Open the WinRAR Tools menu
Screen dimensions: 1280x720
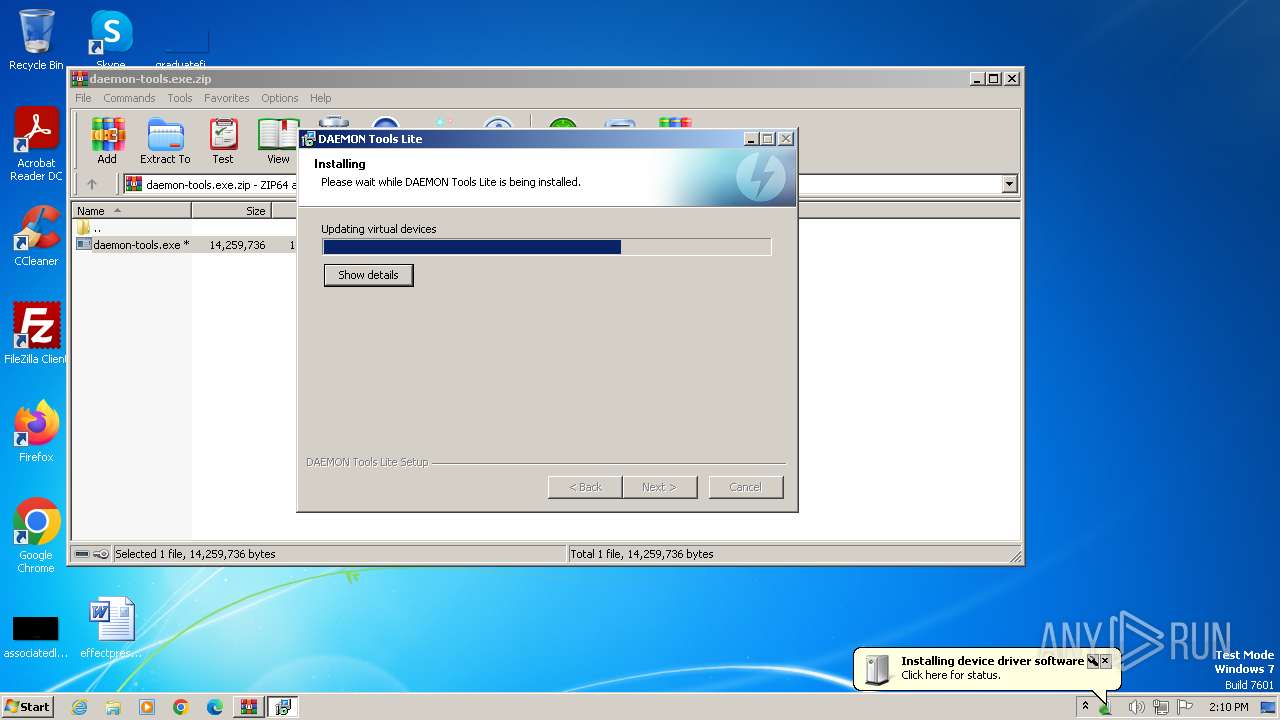click(180, 98)
